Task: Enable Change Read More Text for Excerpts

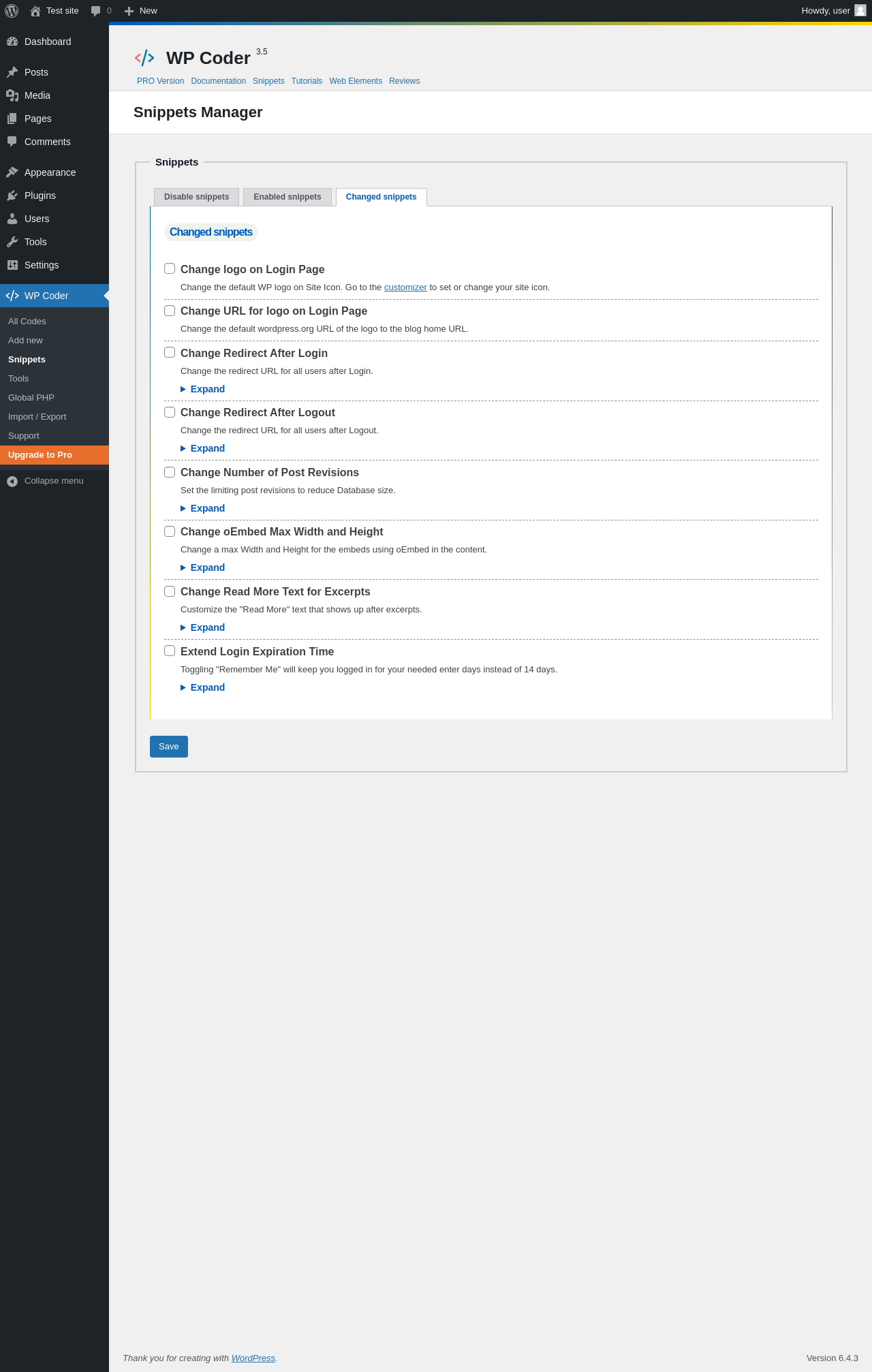Action: coord(170,591)
